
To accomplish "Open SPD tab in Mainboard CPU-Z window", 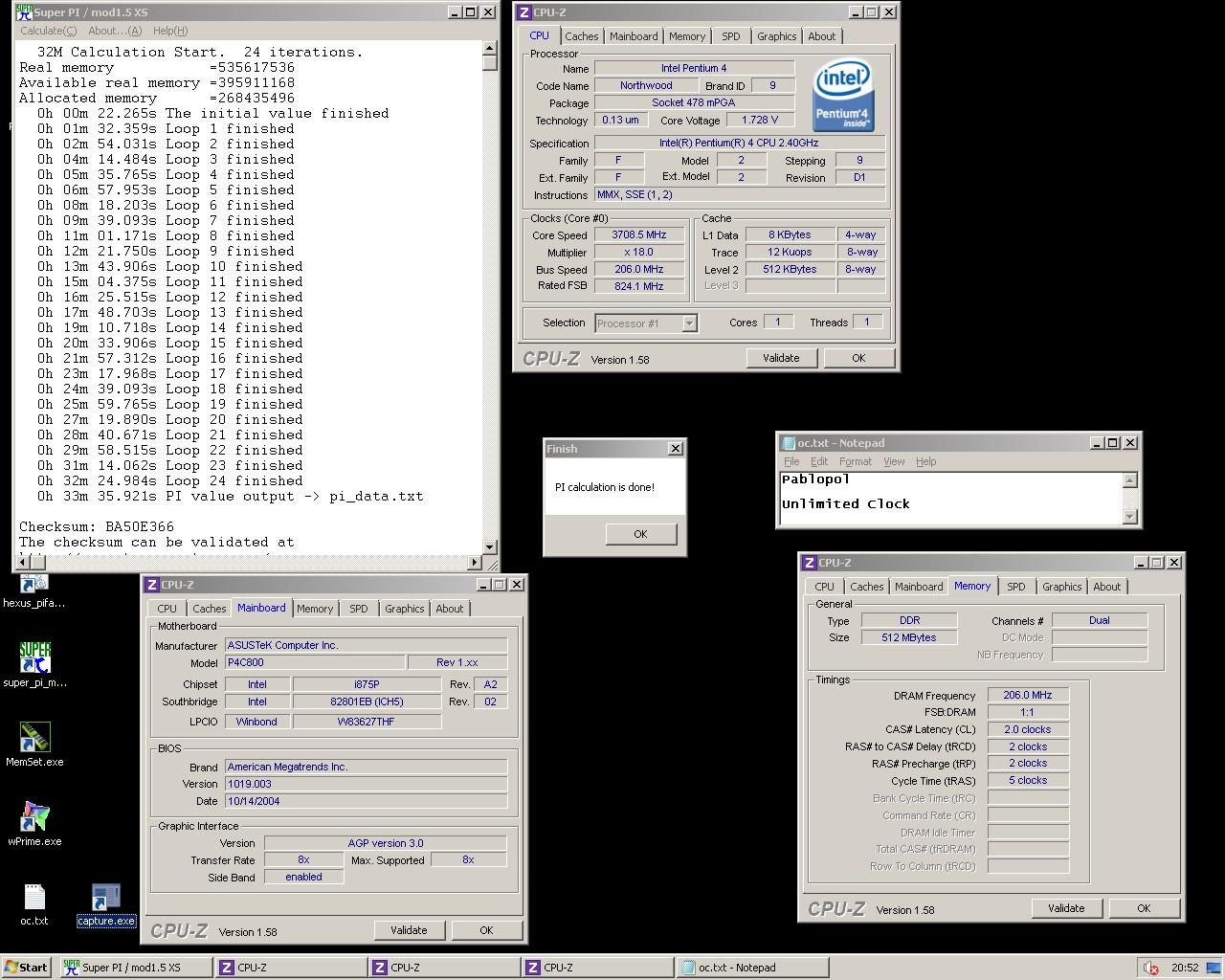I will (359, 609).
